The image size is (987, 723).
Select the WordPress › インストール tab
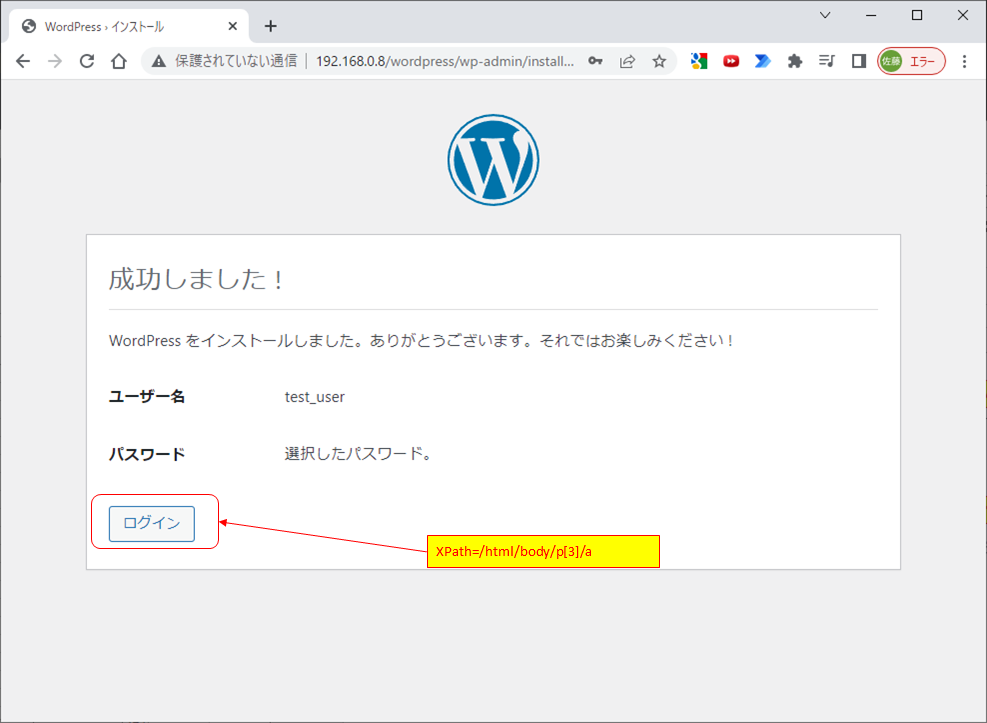click(x=129, y=26)
